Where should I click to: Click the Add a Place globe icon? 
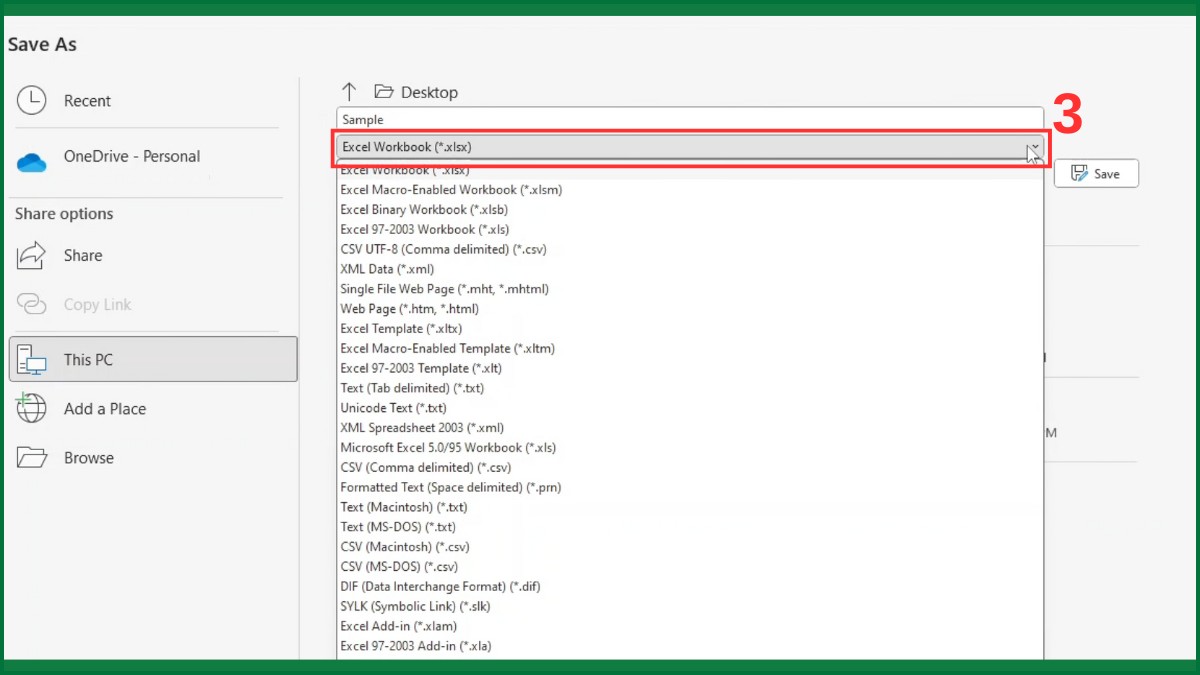point(31,408)
